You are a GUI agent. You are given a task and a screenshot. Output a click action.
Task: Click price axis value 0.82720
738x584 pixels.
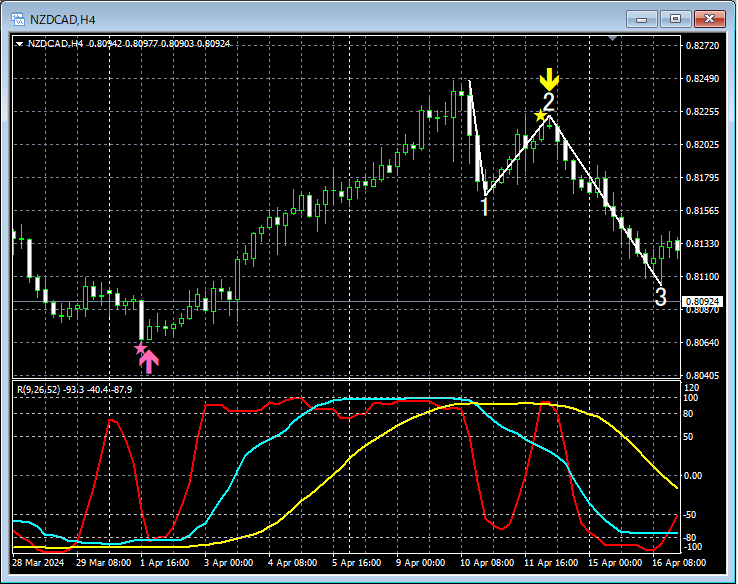coord(702,46)
